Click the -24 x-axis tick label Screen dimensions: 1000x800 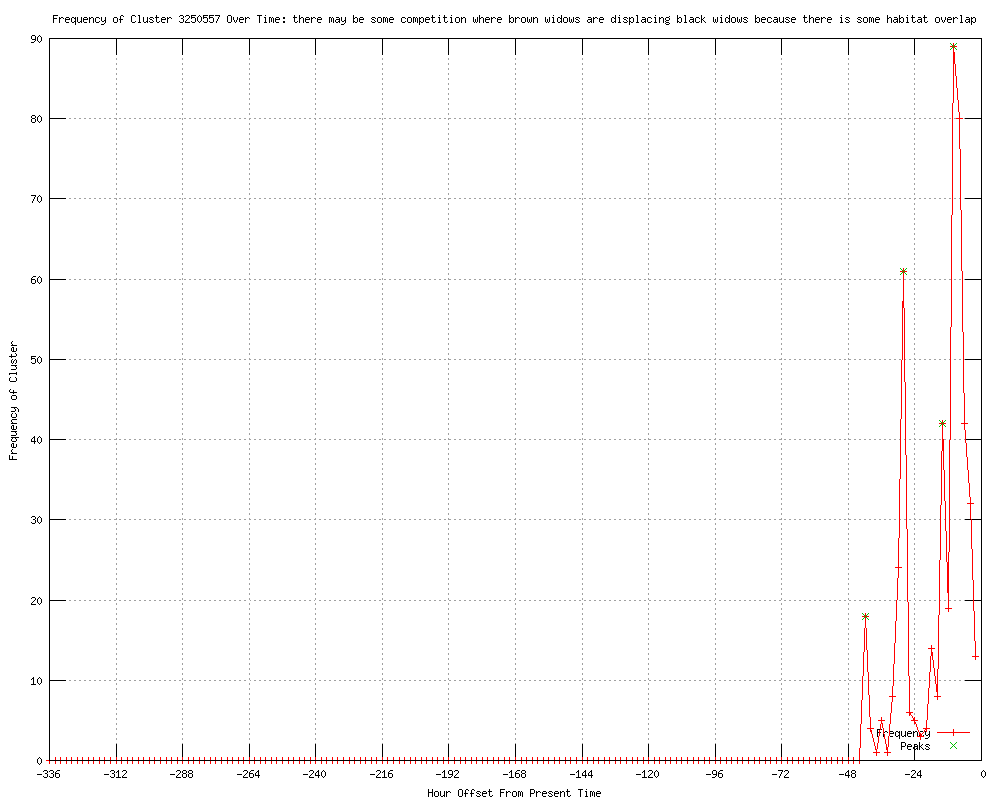coord(914,774)
